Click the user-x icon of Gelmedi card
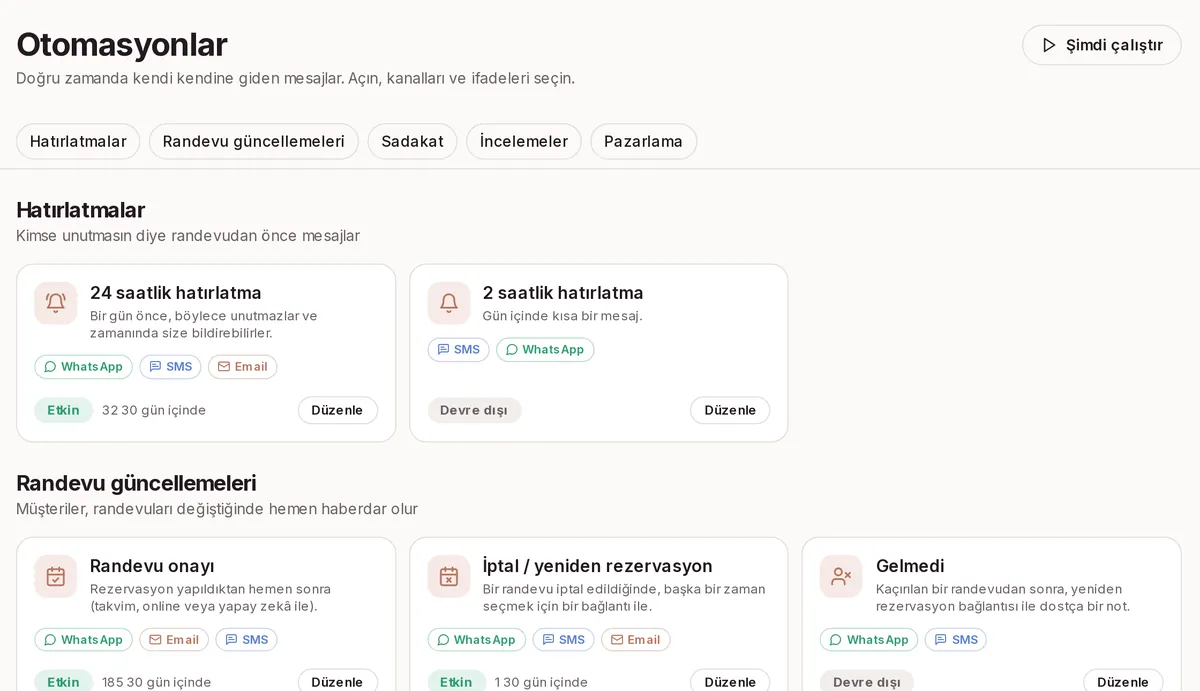 click(842, 576)
